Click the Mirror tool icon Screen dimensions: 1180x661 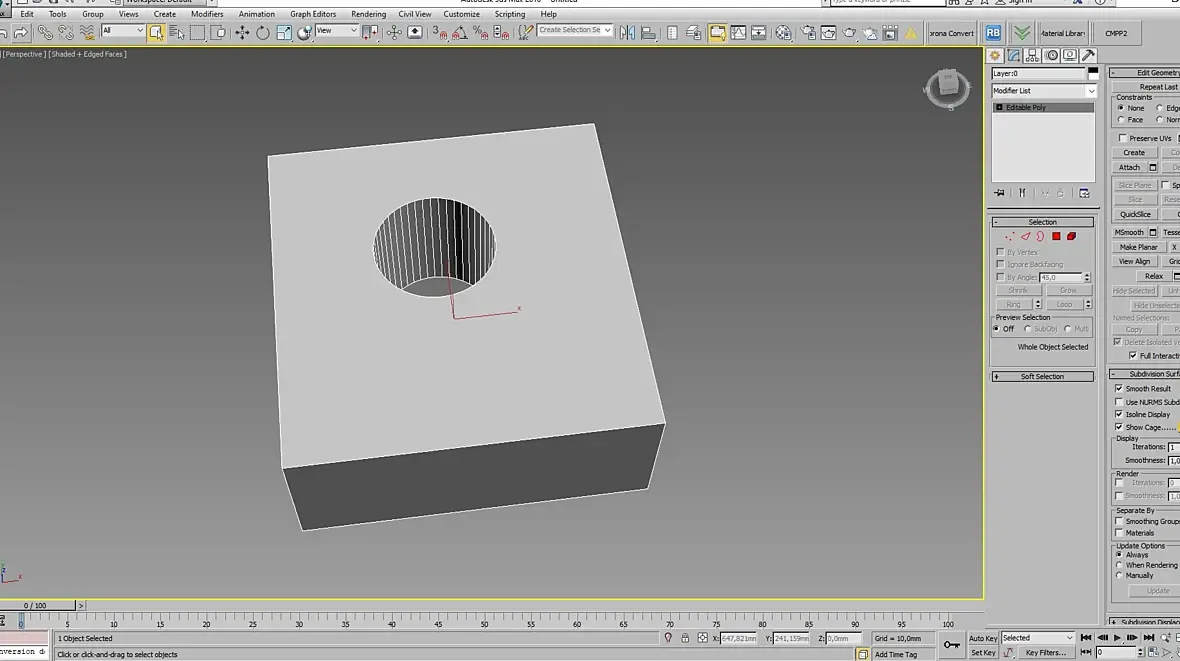tap(627, 33)
